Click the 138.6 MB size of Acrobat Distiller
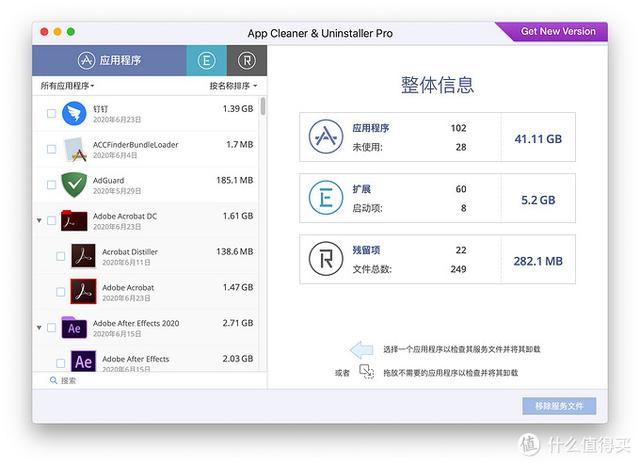The height and width of the screenshot is (466, 640). pos(235,251)
